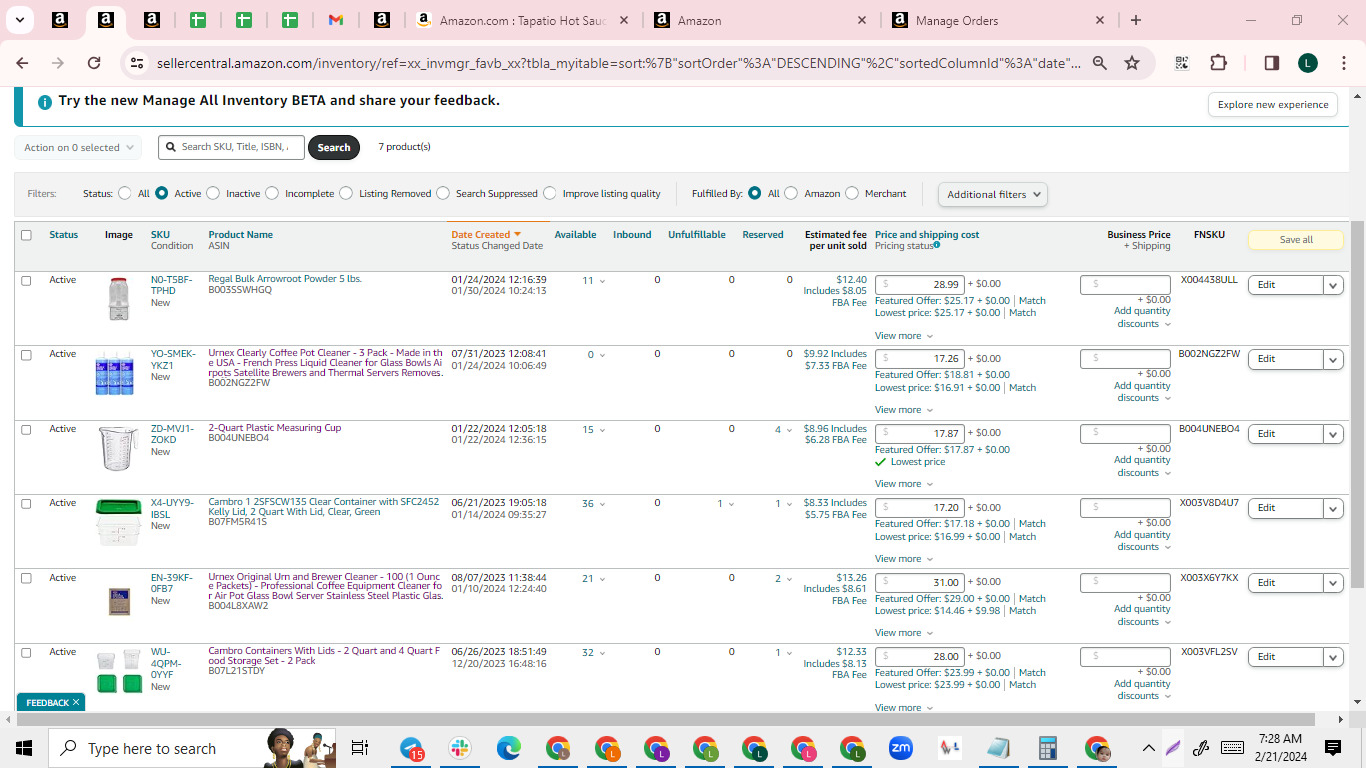Switch to the tab titled Amazon
1366x768 pixels.
pos(762,20)
